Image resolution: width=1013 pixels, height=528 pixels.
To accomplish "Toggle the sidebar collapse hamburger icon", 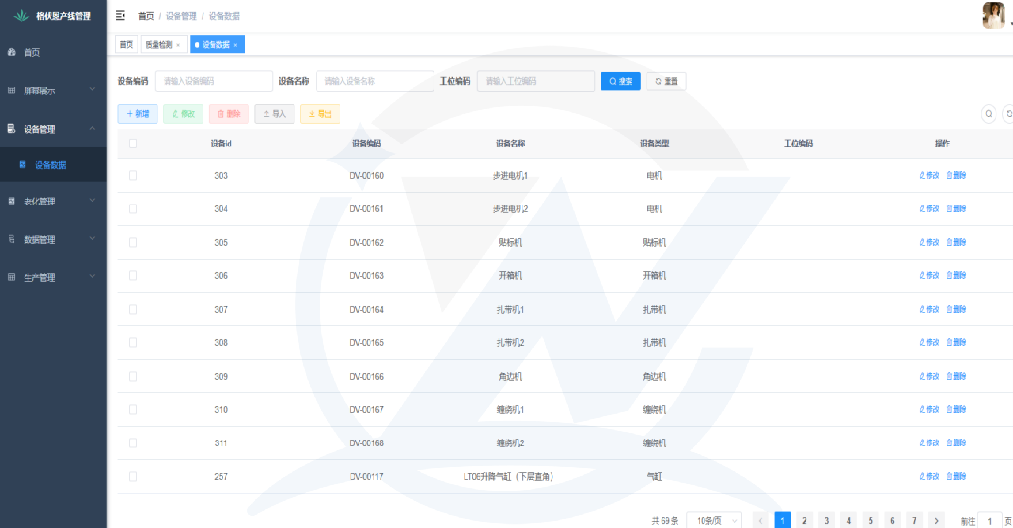I will coord(120,16).
